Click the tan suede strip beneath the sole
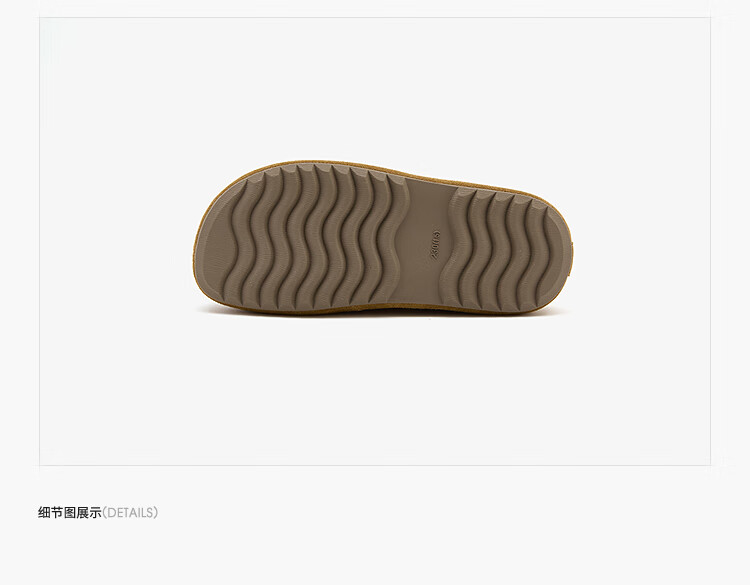This screenshot has width=750, height=585. point(383,310)
